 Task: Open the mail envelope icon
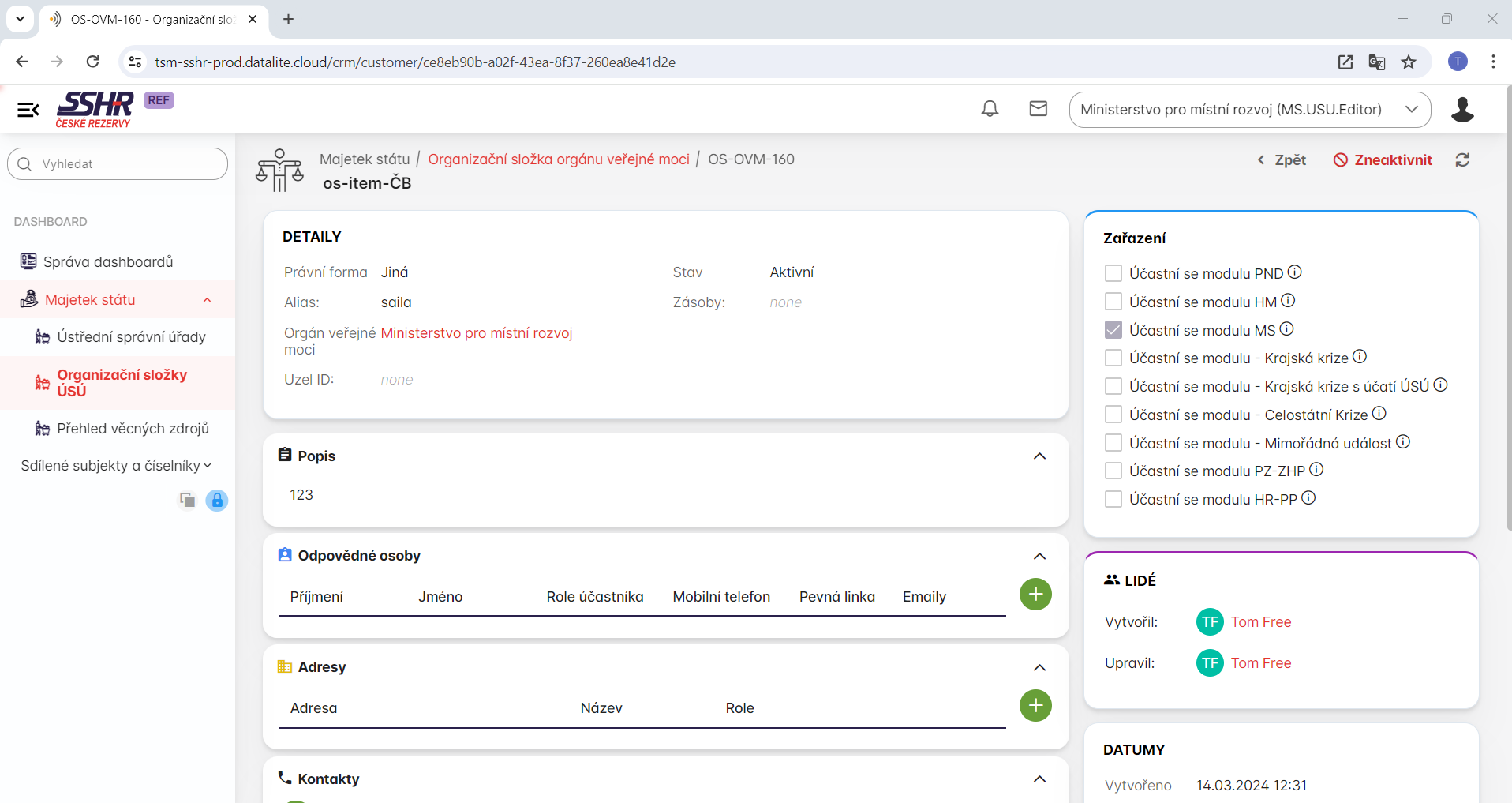coord(1039,109)
